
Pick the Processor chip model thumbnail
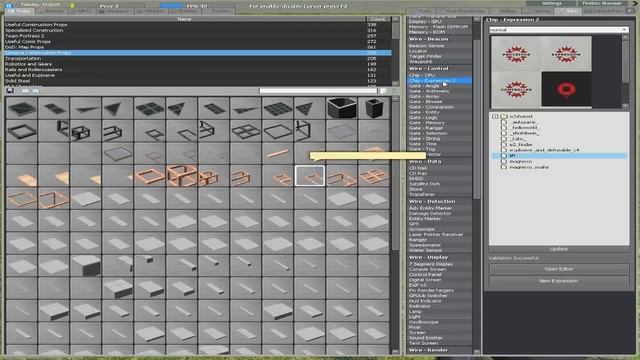click(x=516, y=54)
